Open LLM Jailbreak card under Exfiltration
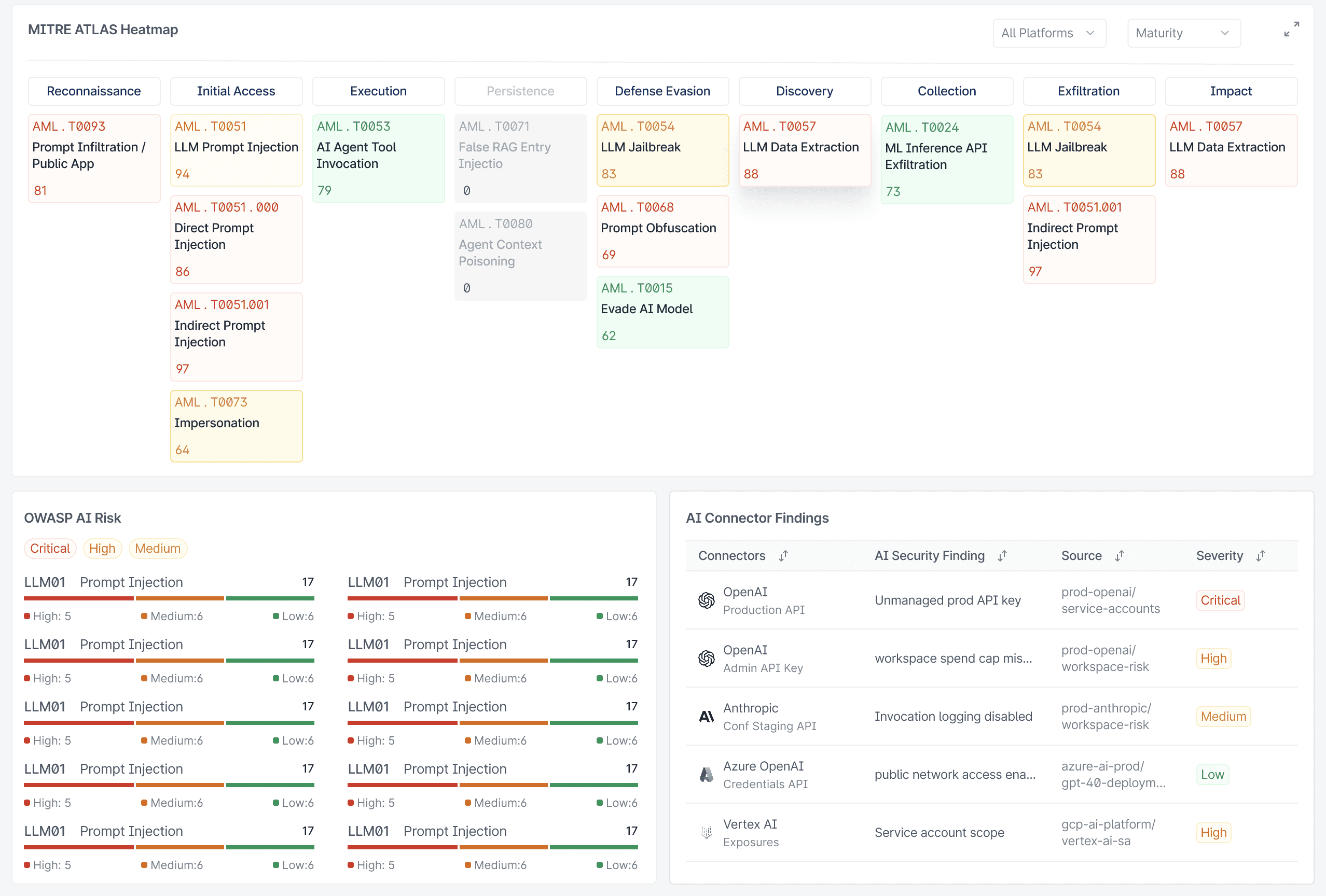Viewport: 1326px width, 896px height. [x=1088, y=150]
